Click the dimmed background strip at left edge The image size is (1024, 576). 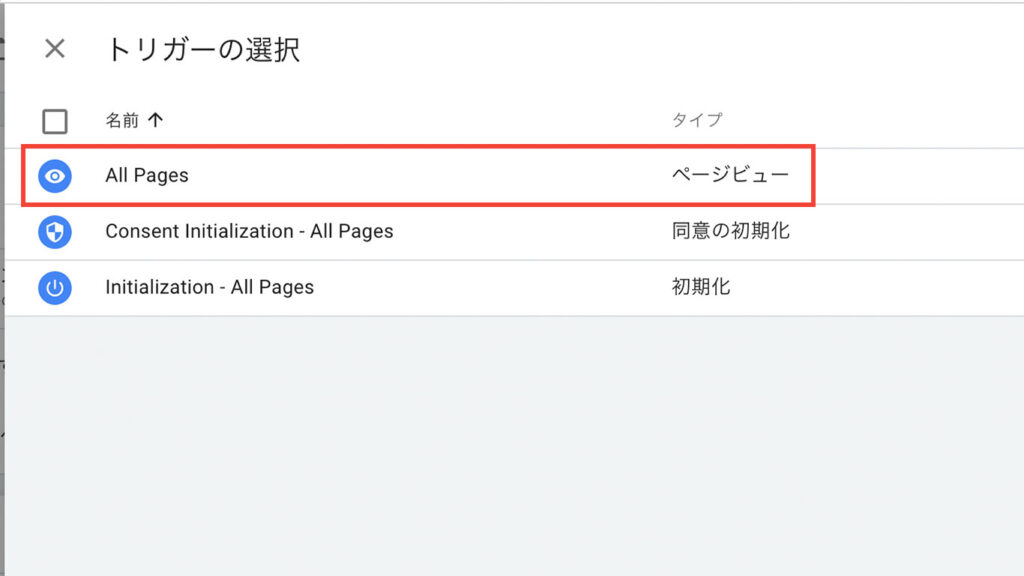pyautogui.click(x=2, y=288)
